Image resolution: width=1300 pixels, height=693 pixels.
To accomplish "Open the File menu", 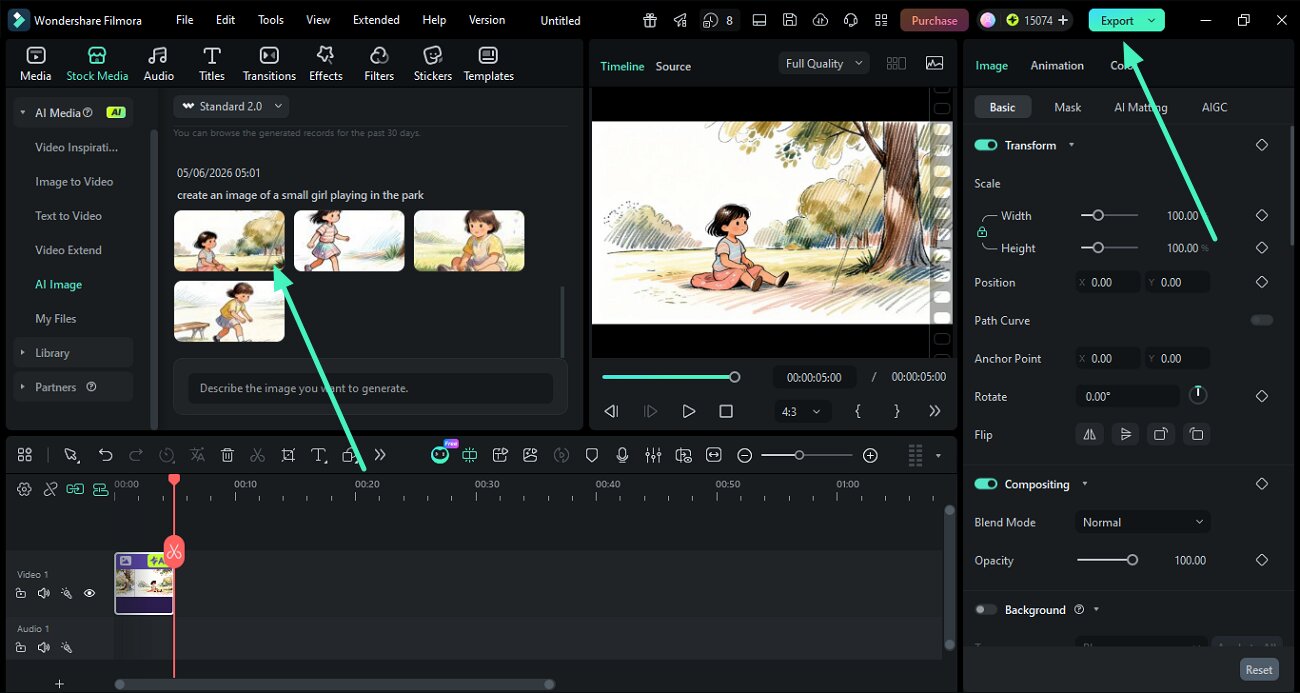I will pyautogui.click(x=185, y=20).
